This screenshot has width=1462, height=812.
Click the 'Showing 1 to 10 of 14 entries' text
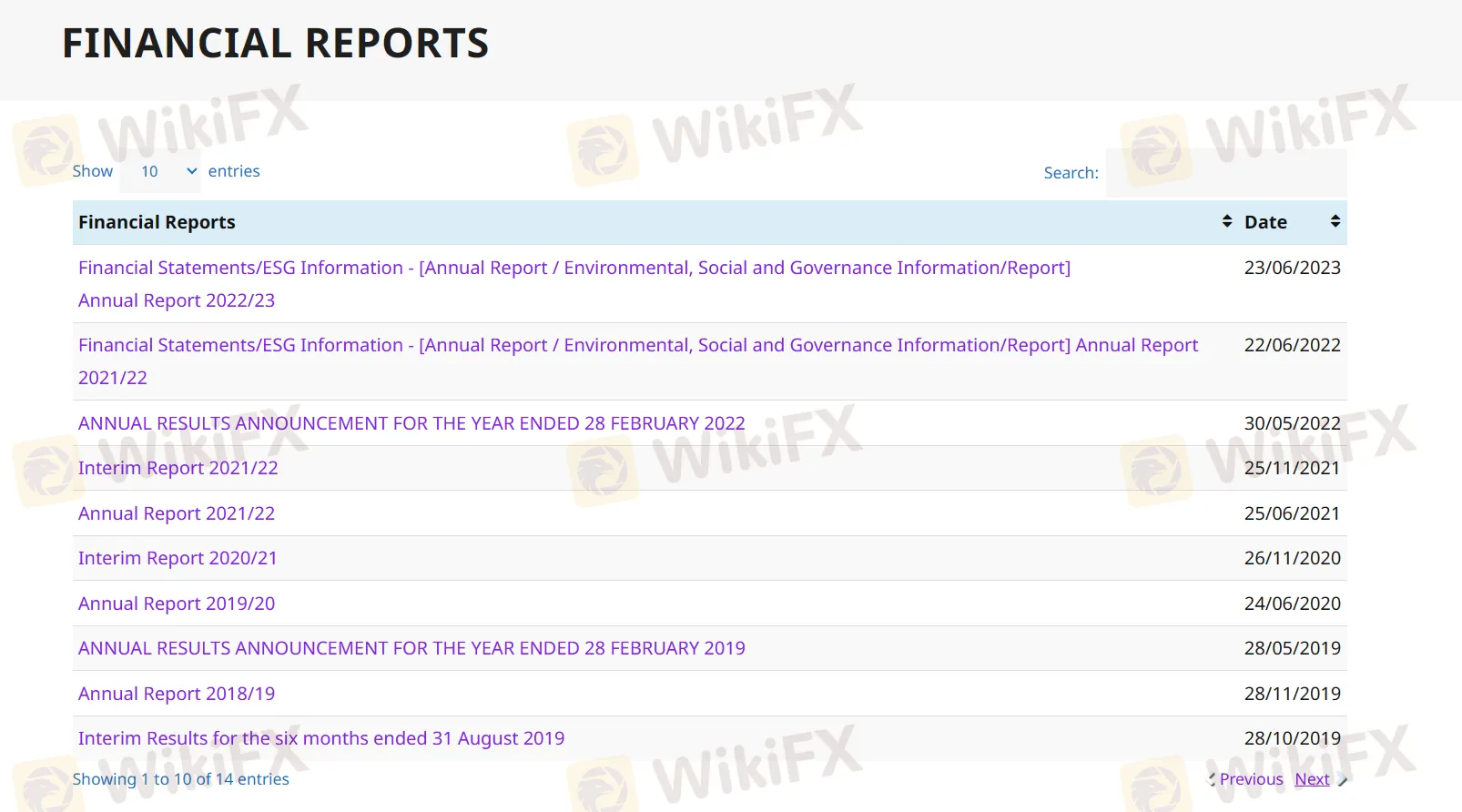[181, 779]
